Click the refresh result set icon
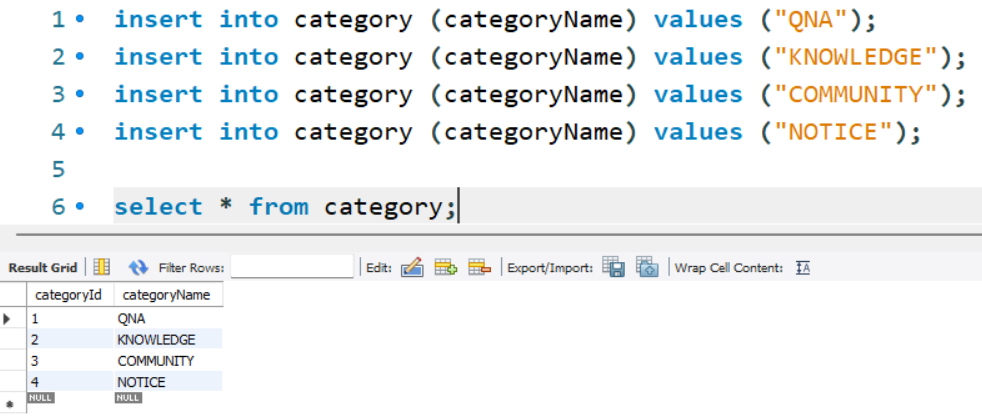This screenshot has width=982, height=417. (138, 268)
